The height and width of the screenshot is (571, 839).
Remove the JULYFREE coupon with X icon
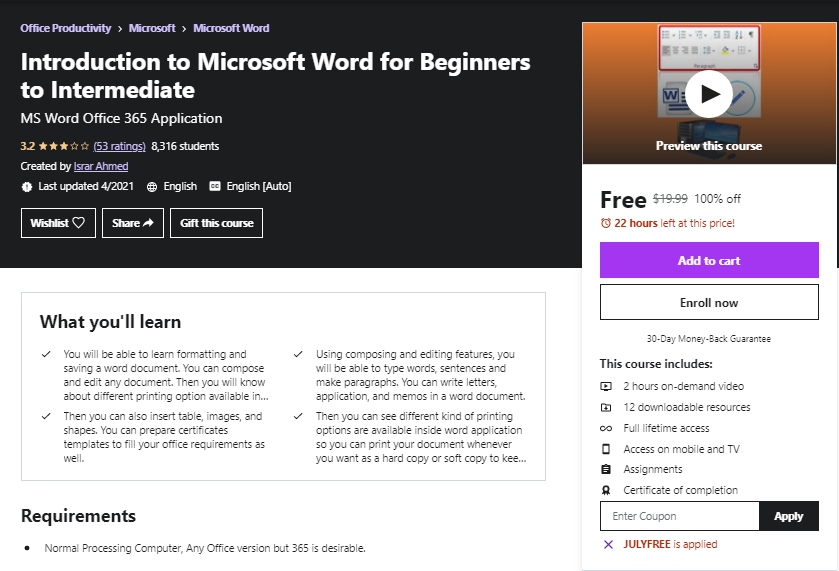[608, 544]
